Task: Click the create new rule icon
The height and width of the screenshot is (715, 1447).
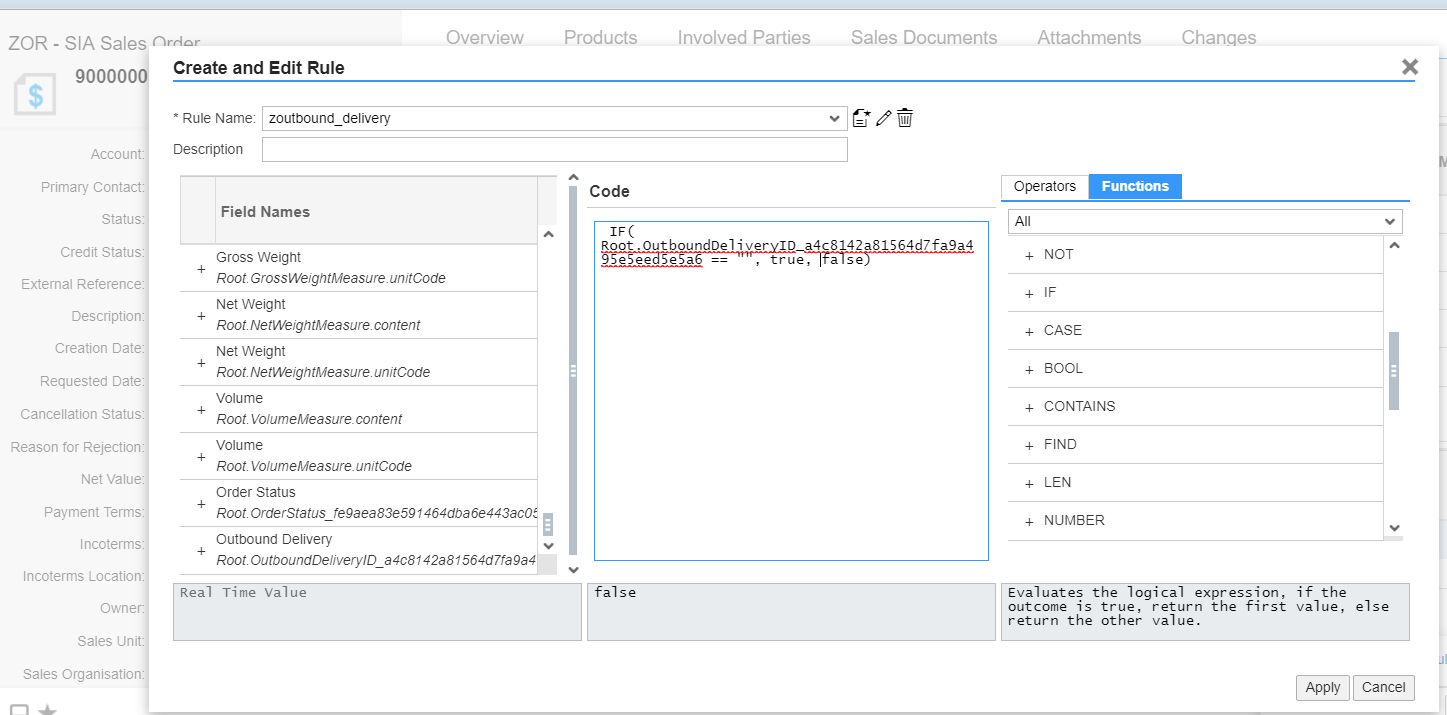Action: (x=861, y=118)
